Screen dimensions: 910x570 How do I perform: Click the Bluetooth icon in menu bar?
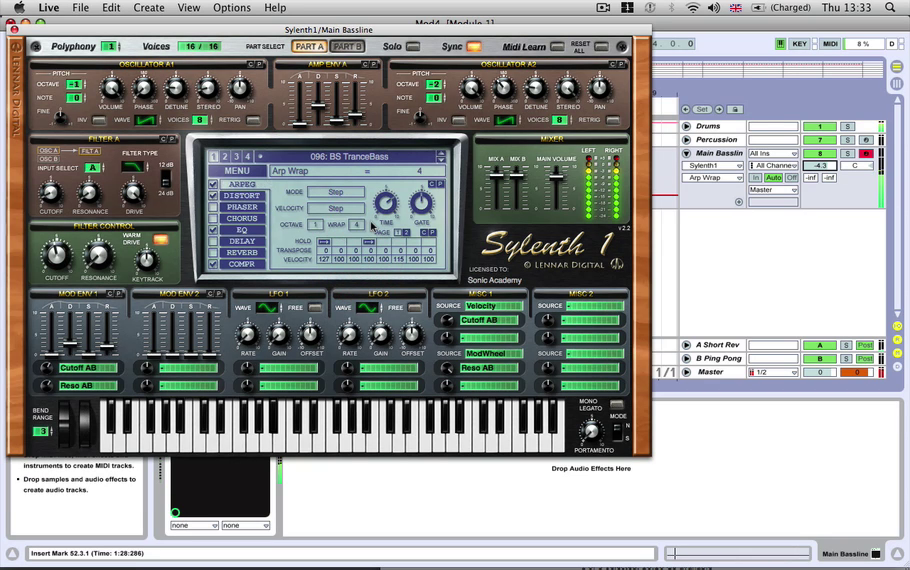click(671, 8)
